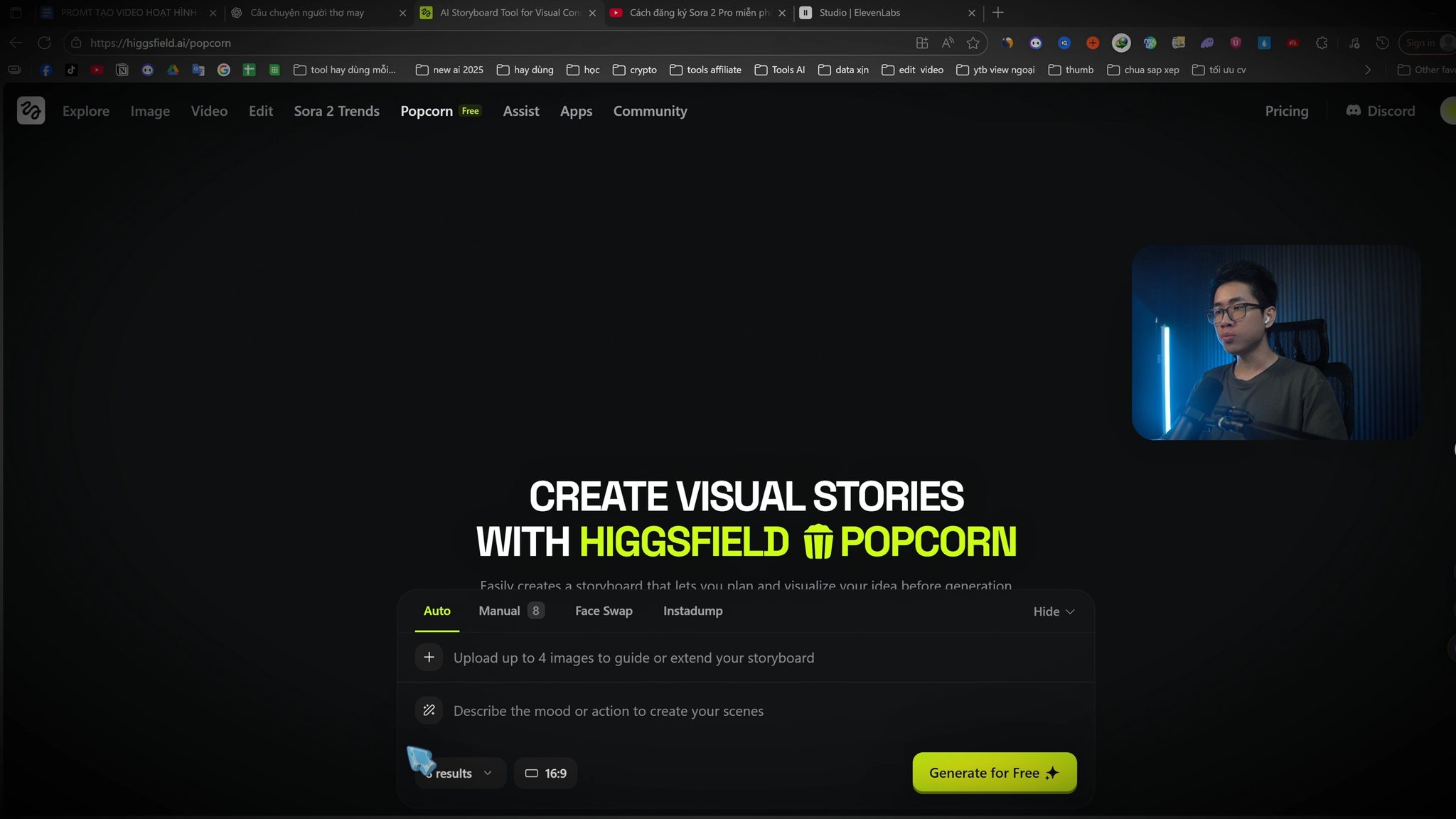Open the Pricing link
This screenshot has width=1456, height=819.
(x=1286, y=111)
